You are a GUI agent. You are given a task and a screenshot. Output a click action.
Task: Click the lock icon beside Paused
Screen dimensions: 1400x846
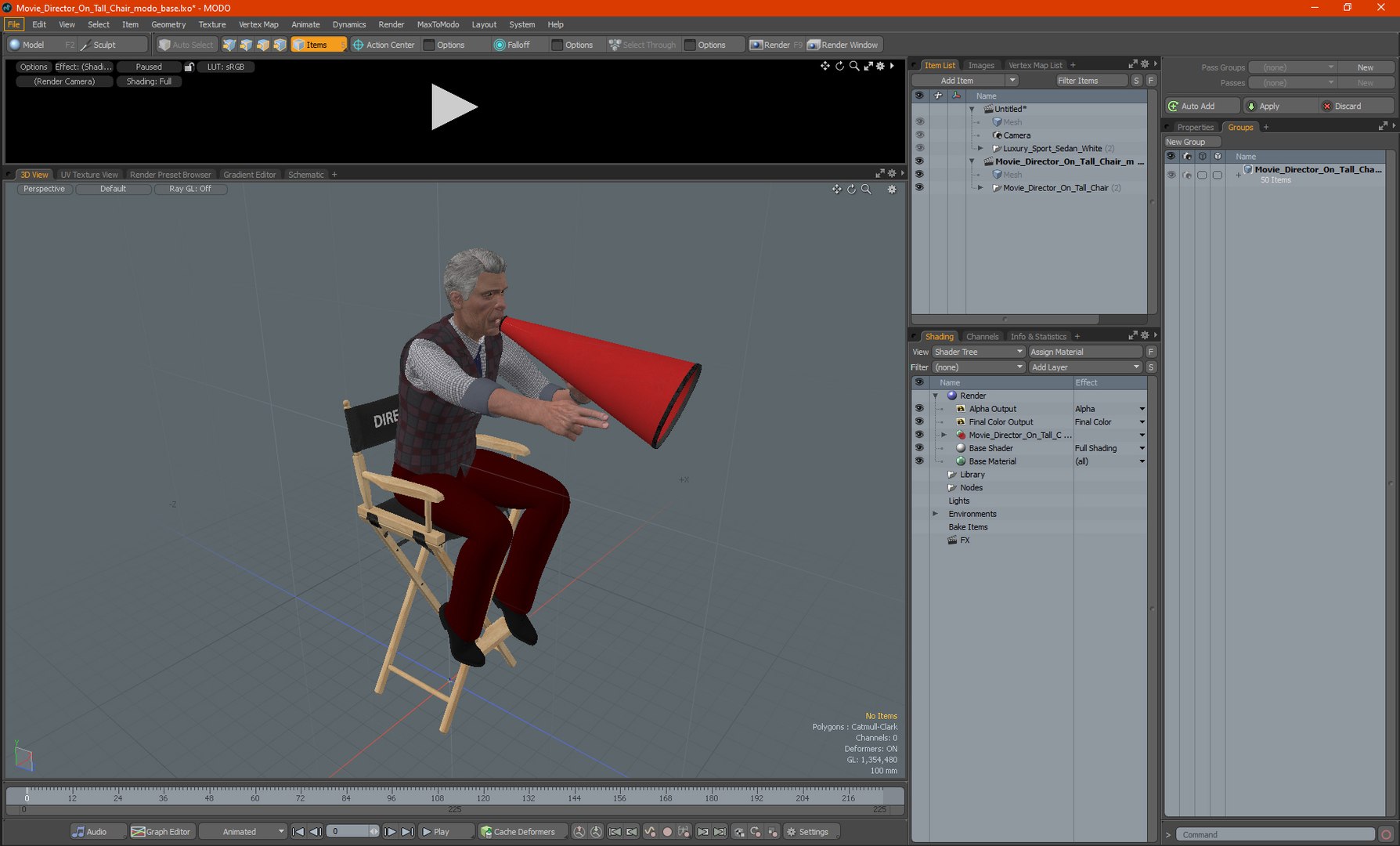pos(189,67)
